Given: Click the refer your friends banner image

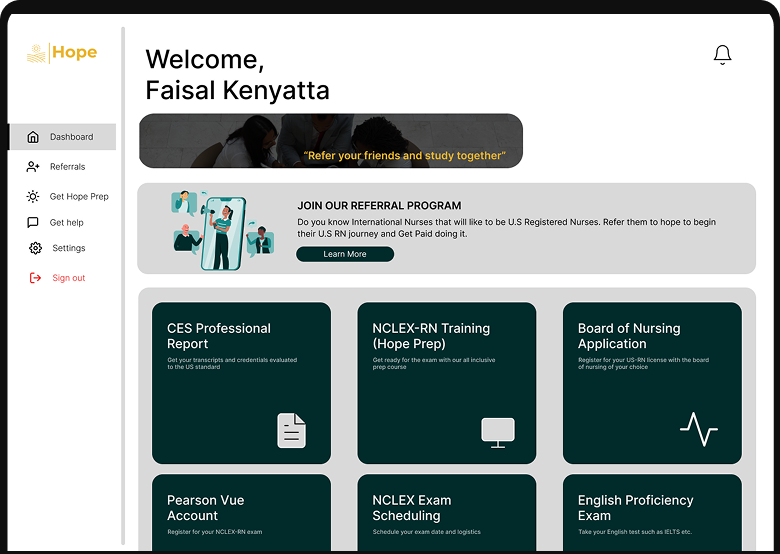Looking at the screenshot, I should coord(330,141).
